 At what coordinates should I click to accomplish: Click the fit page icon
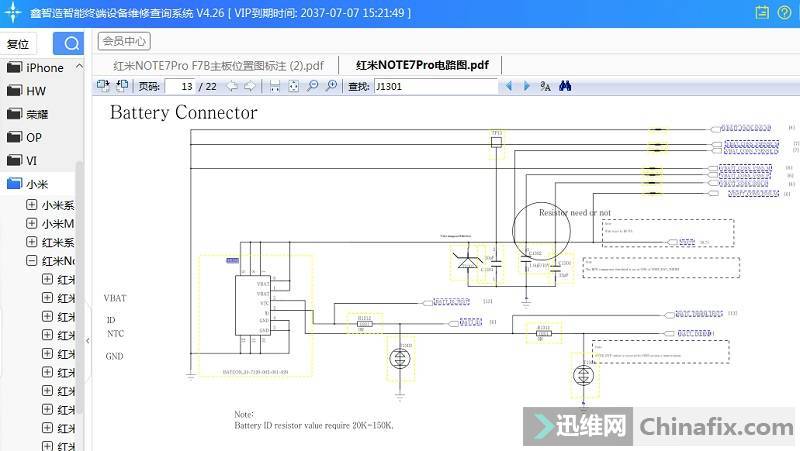coord(293,87)
